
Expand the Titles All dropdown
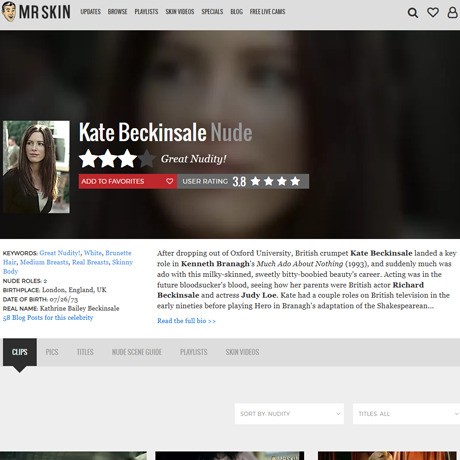click(406, 414)
